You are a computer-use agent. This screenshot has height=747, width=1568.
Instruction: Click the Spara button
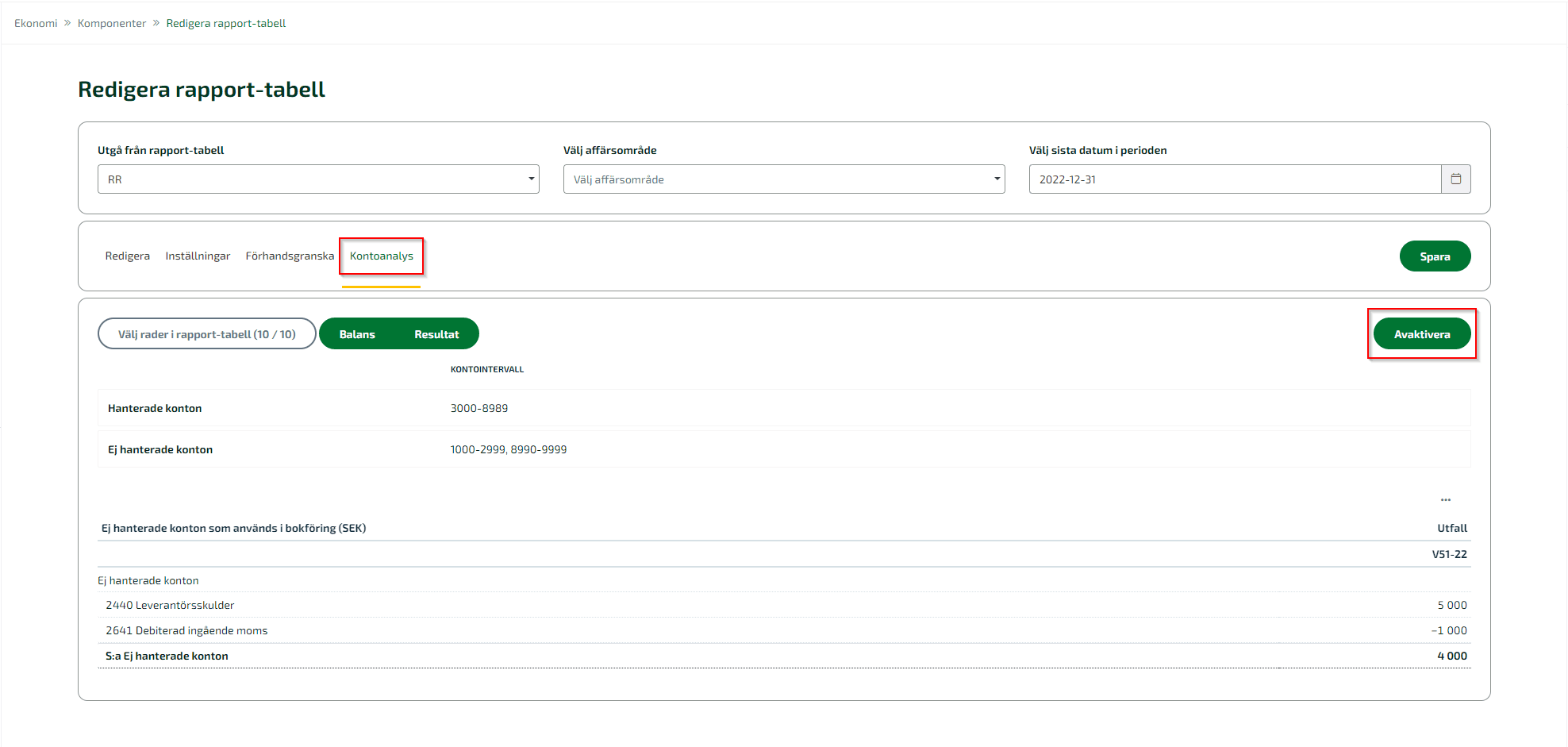point(1435,256)
